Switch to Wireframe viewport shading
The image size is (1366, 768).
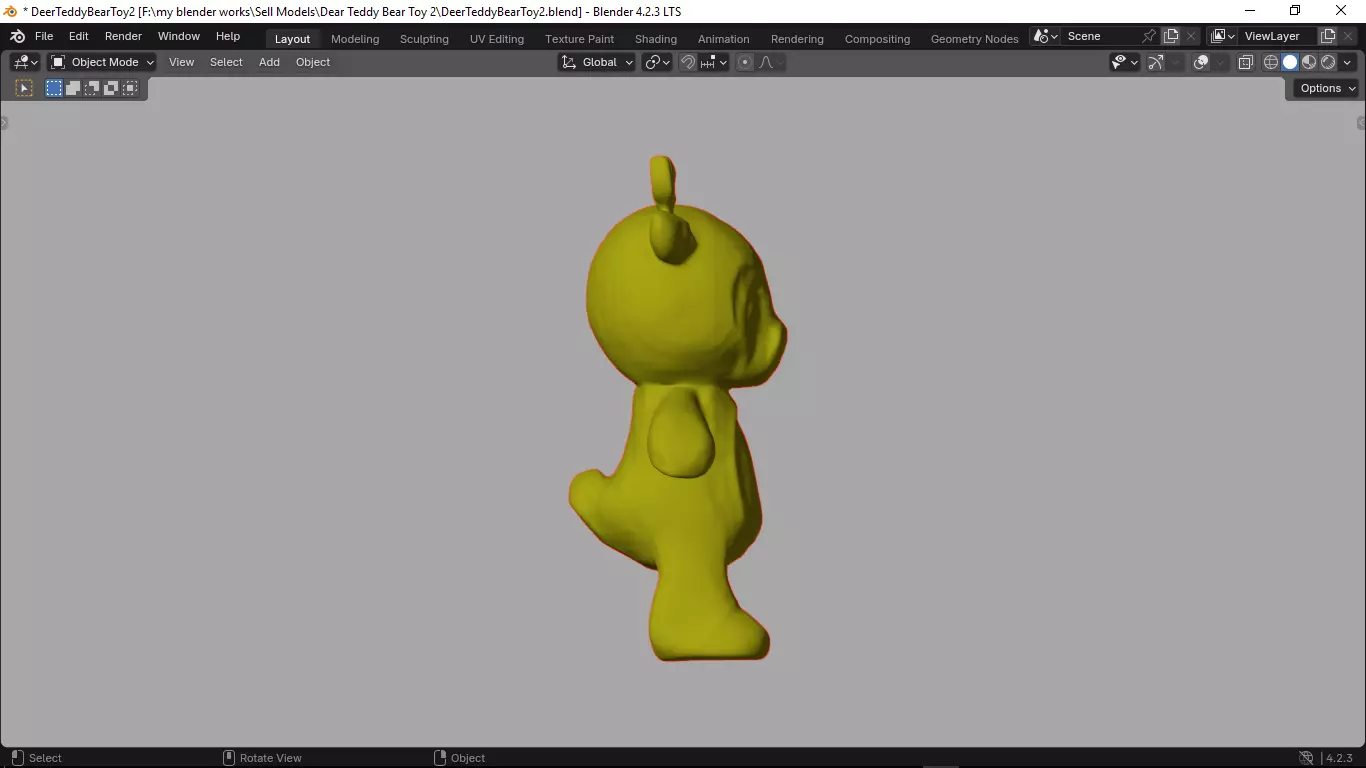coord(1271,62)
